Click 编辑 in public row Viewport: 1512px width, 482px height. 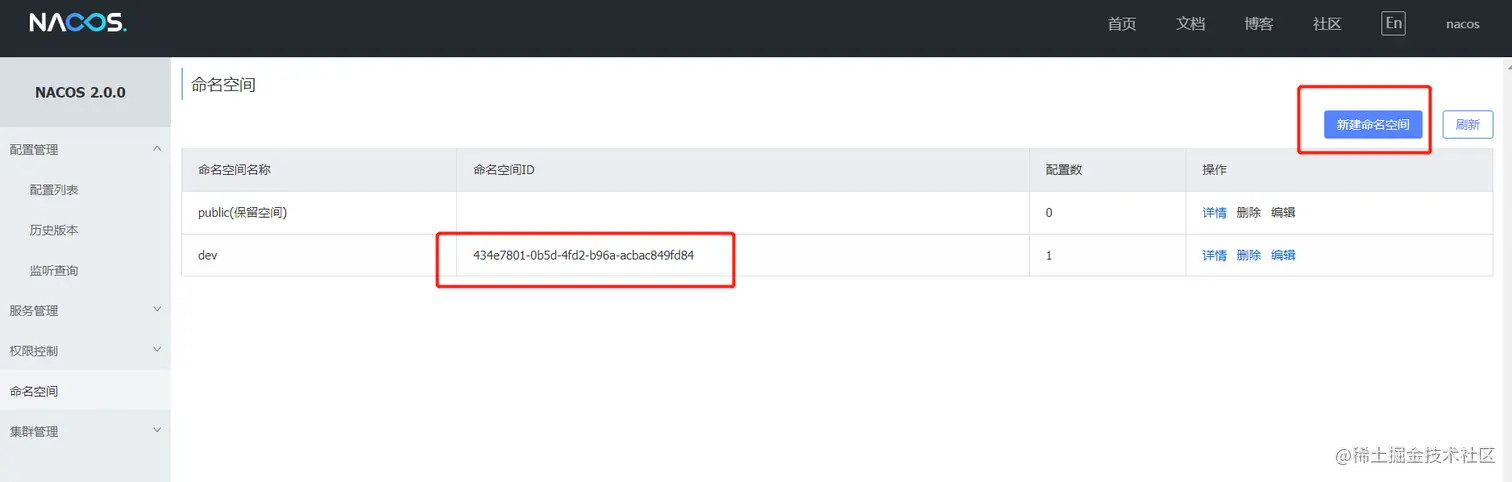coord(1283,213)
